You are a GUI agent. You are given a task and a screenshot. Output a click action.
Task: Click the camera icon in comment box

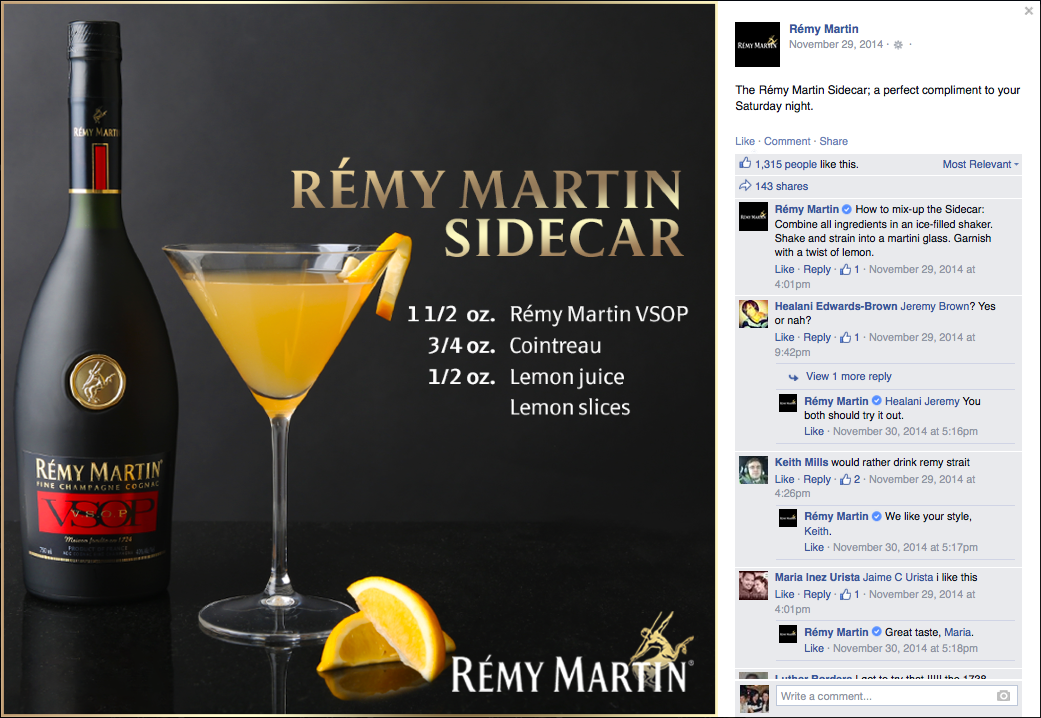pyautogui.click(x=1003, y=695)
